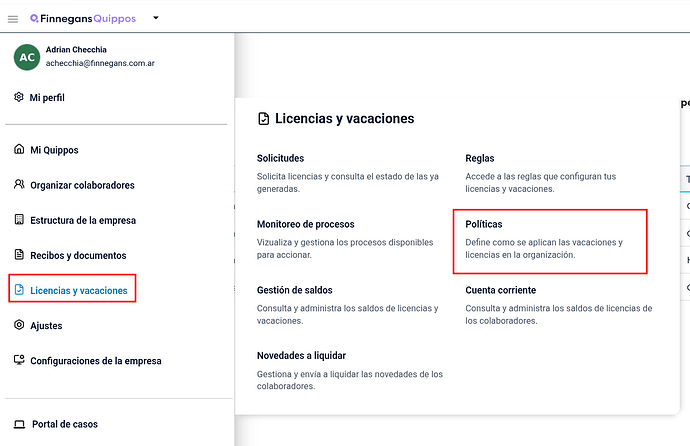Select the AC user avatar

[27, 57]
